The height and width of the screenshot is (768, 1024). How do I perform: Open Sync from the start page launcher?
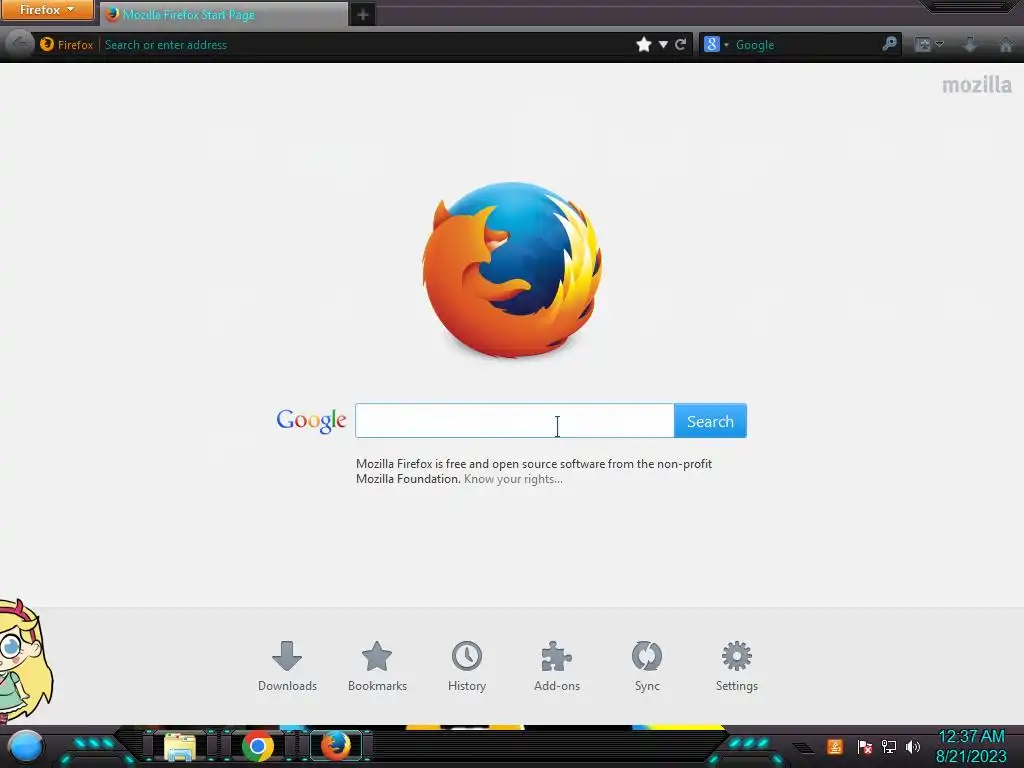647,666
